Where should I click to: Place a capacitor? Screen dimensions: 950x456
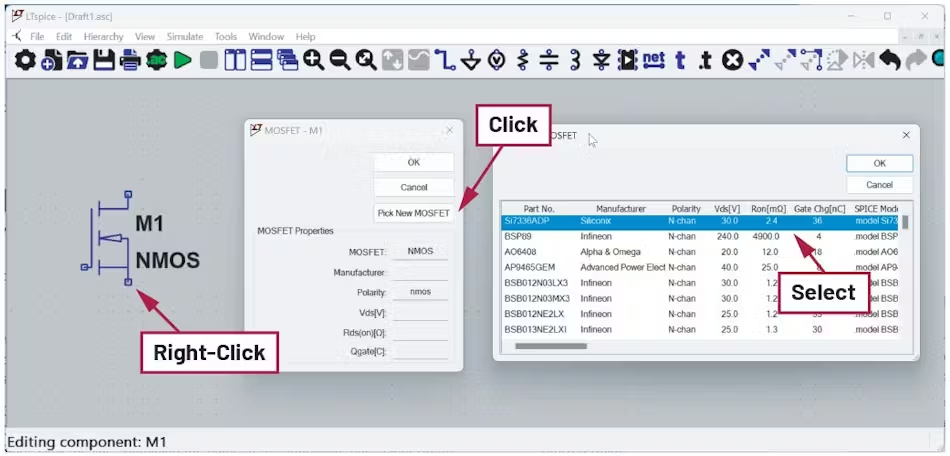(x=549, y=60)
